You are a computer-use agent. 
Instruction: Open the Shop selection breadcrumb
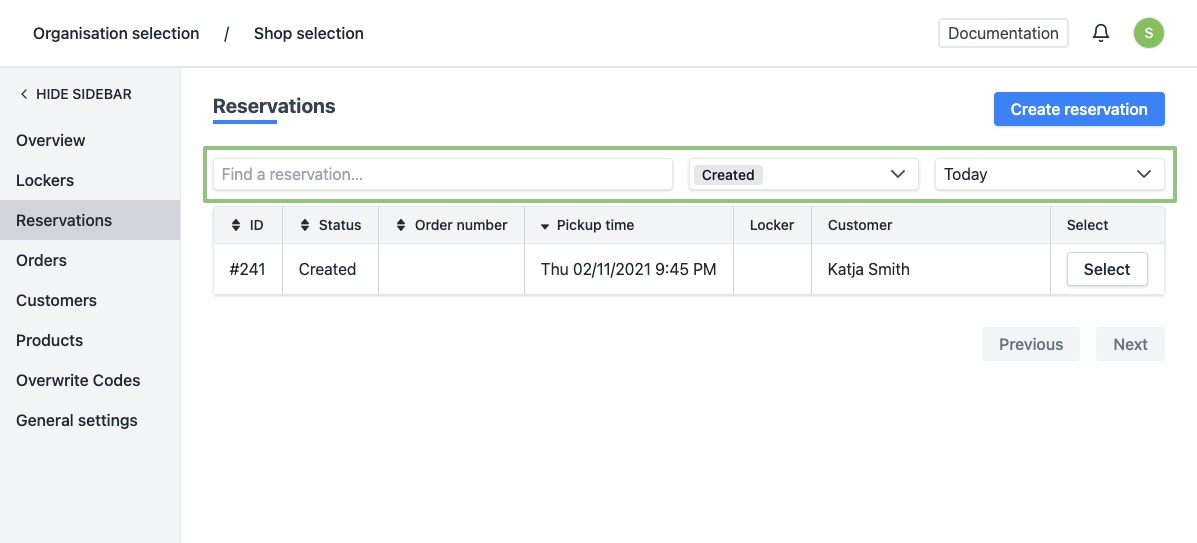(308, 34)
